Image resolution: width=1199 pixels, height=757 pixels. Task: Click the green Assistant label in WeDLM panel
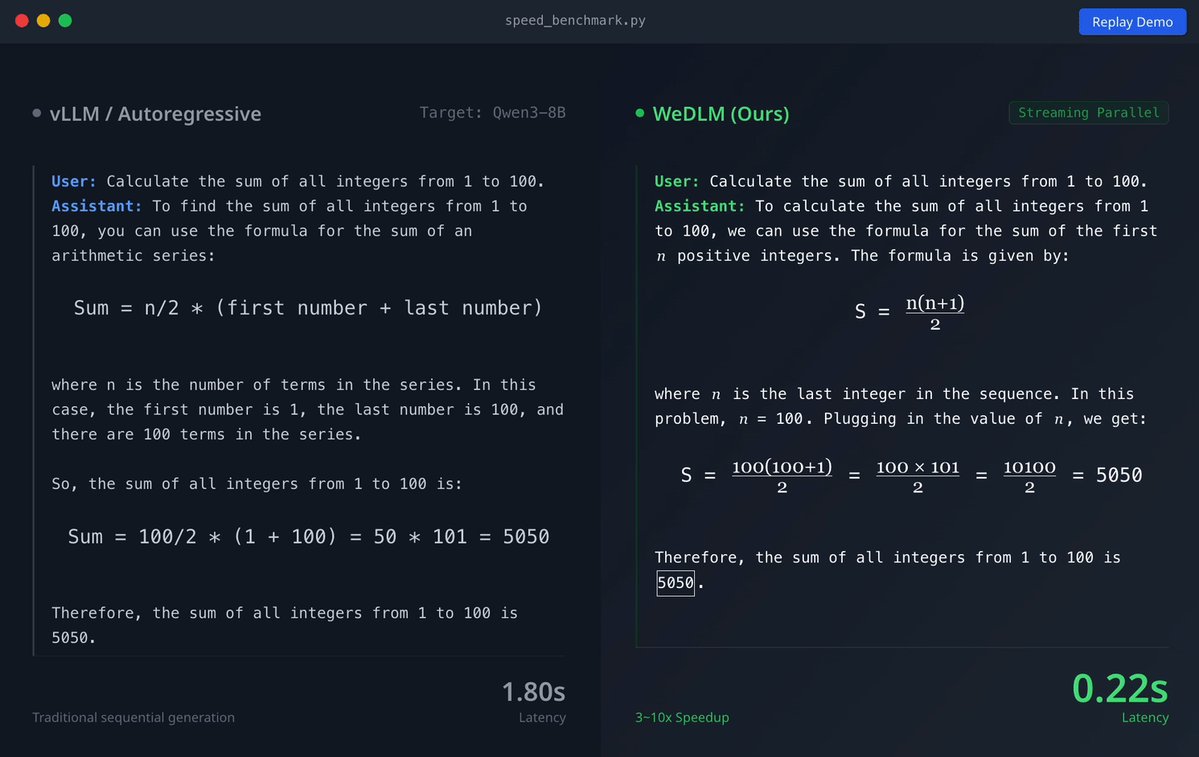[700, 206]
